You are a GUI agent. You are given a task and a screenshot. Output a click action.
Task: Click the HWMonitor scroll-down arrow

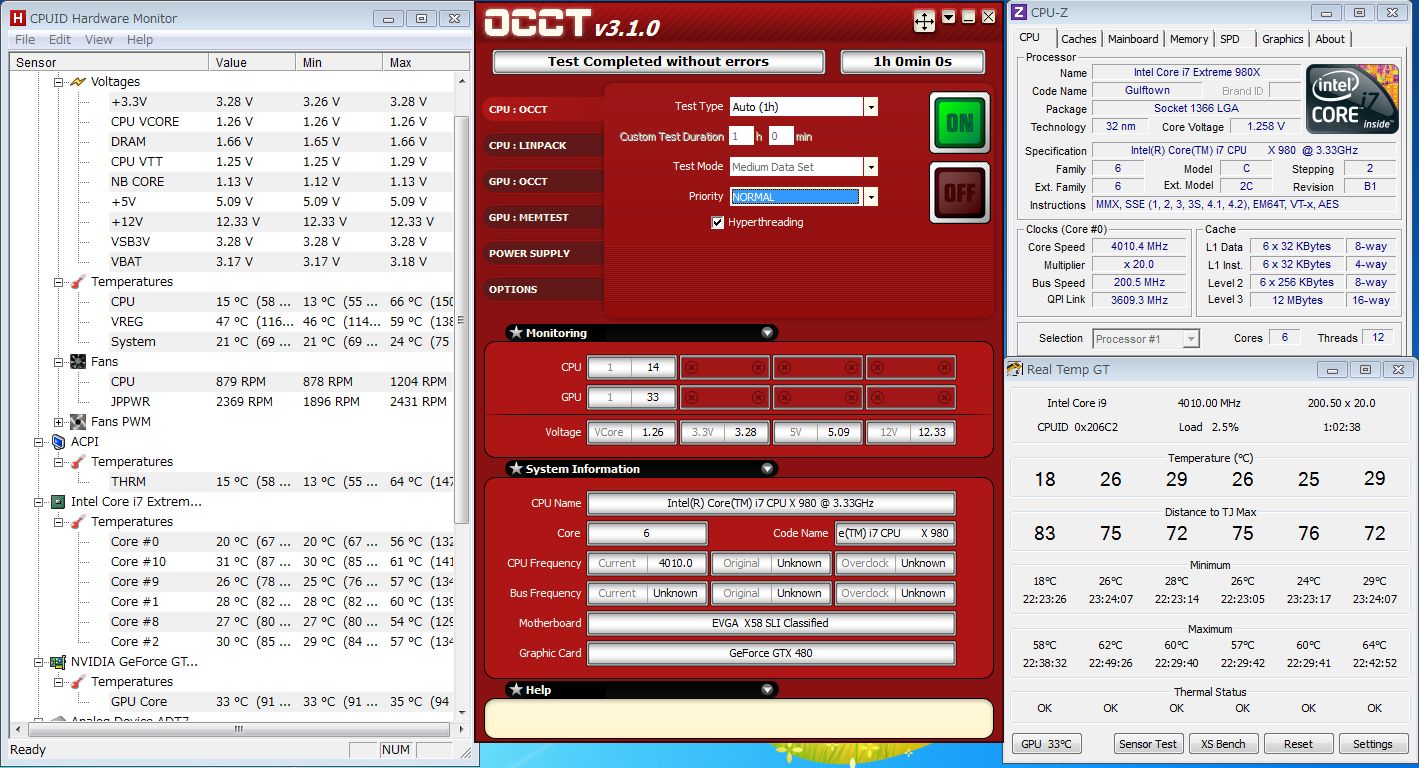pos(462,713)
